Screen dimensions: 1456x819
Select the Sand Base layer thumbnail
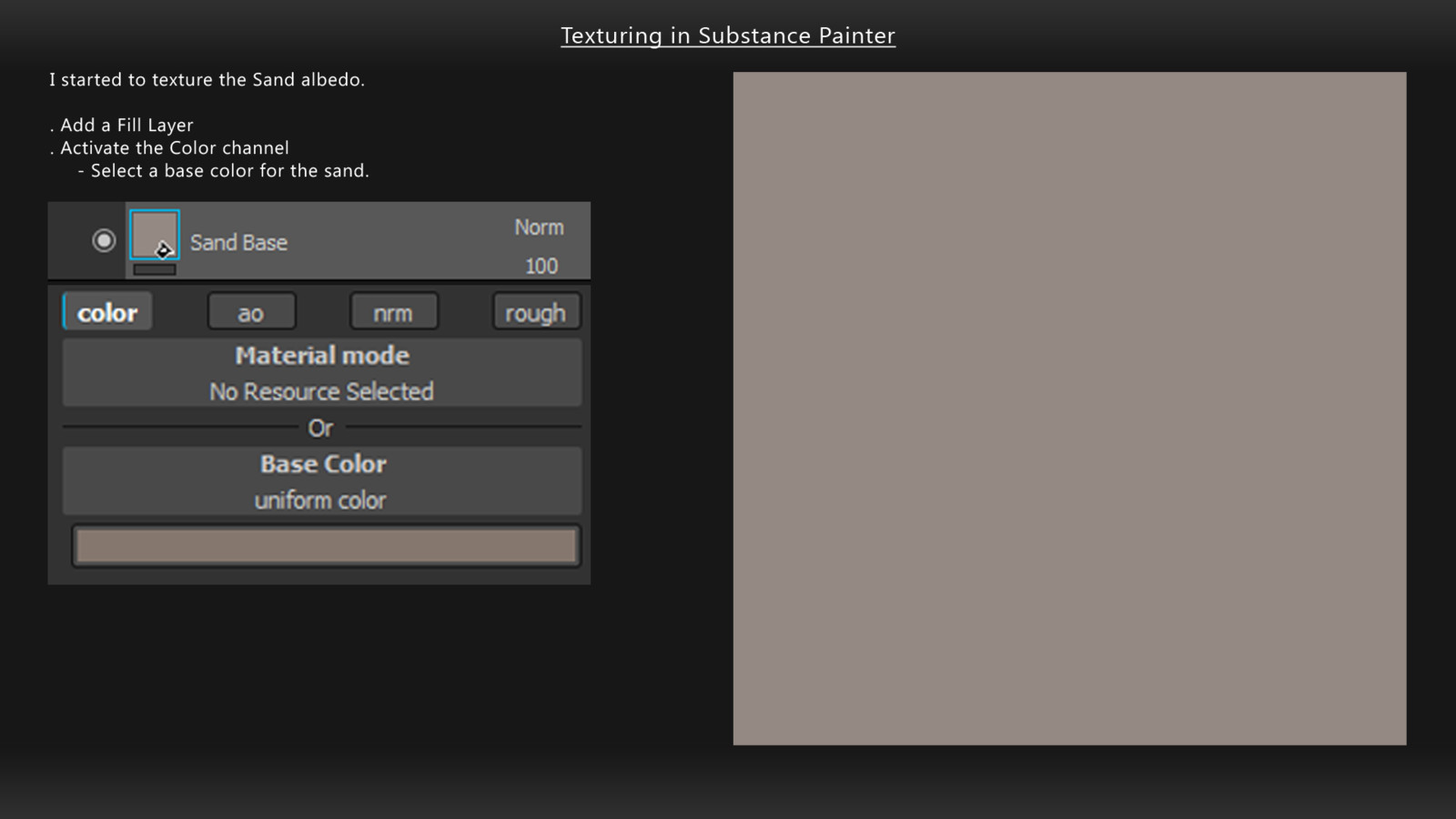(154, 235)
